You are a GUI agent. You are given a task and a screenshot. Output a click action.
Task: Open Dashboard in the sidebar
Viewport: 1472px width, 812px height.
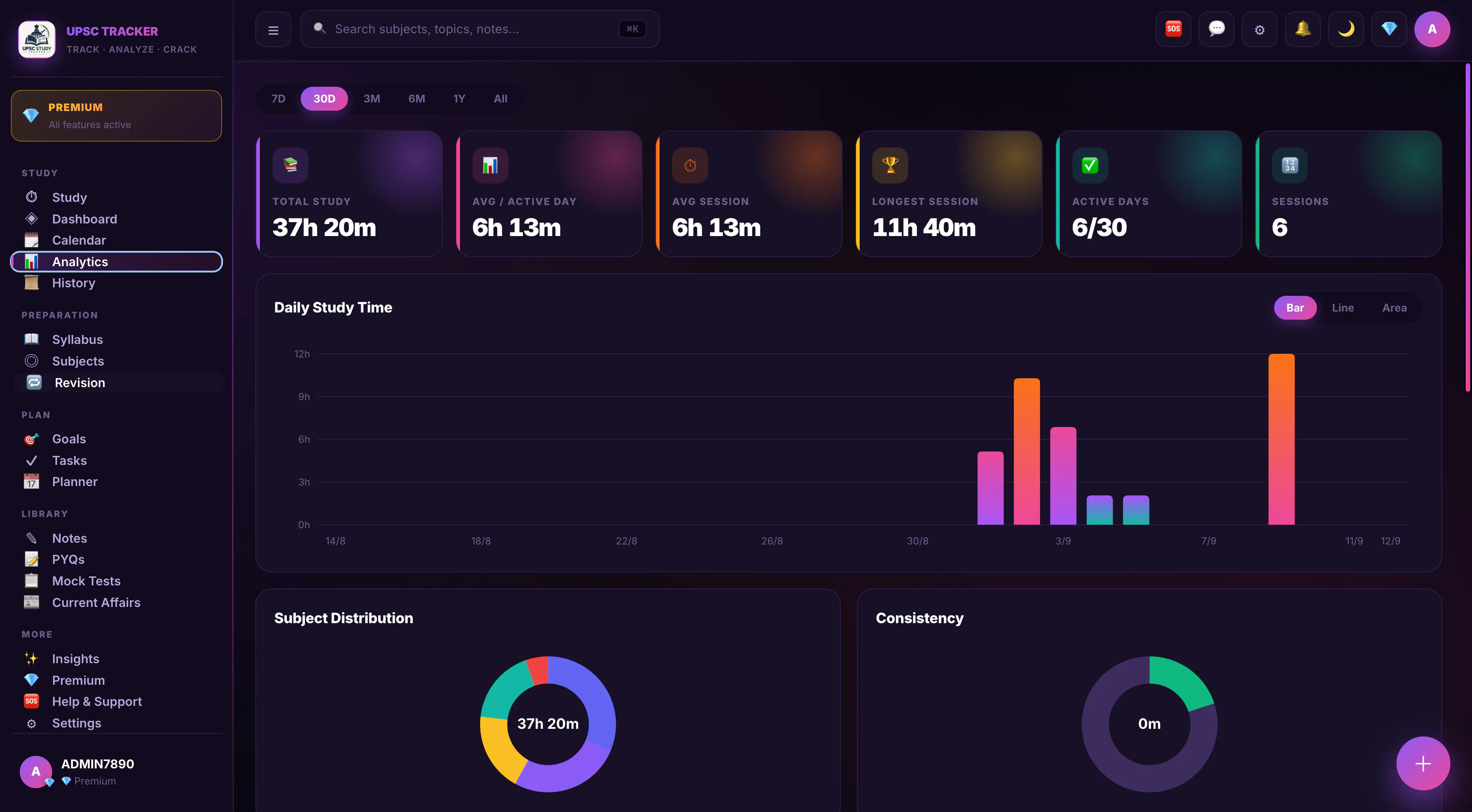(x=116, y=219)
